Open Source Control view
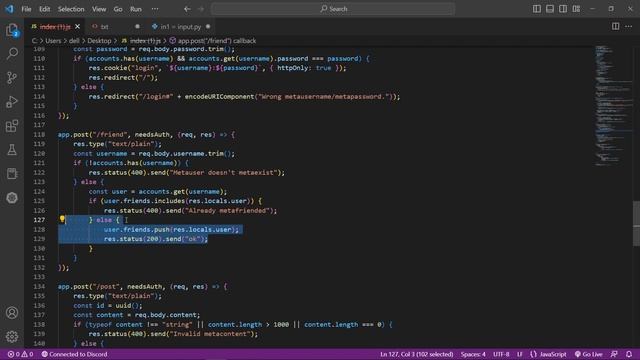The image size is (640, 360). (x=12, y=78)
